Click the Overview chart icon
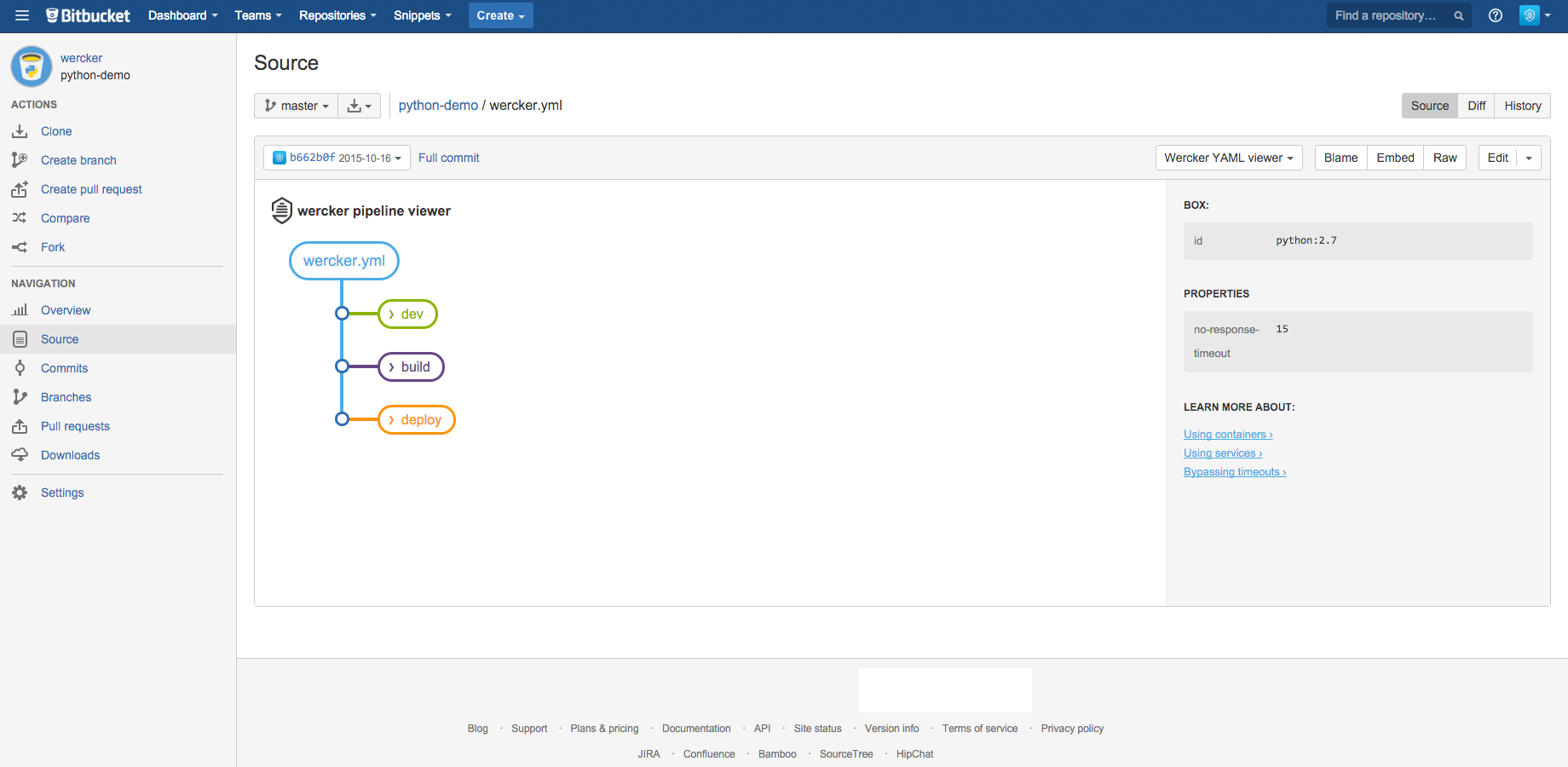 point(20,310)
